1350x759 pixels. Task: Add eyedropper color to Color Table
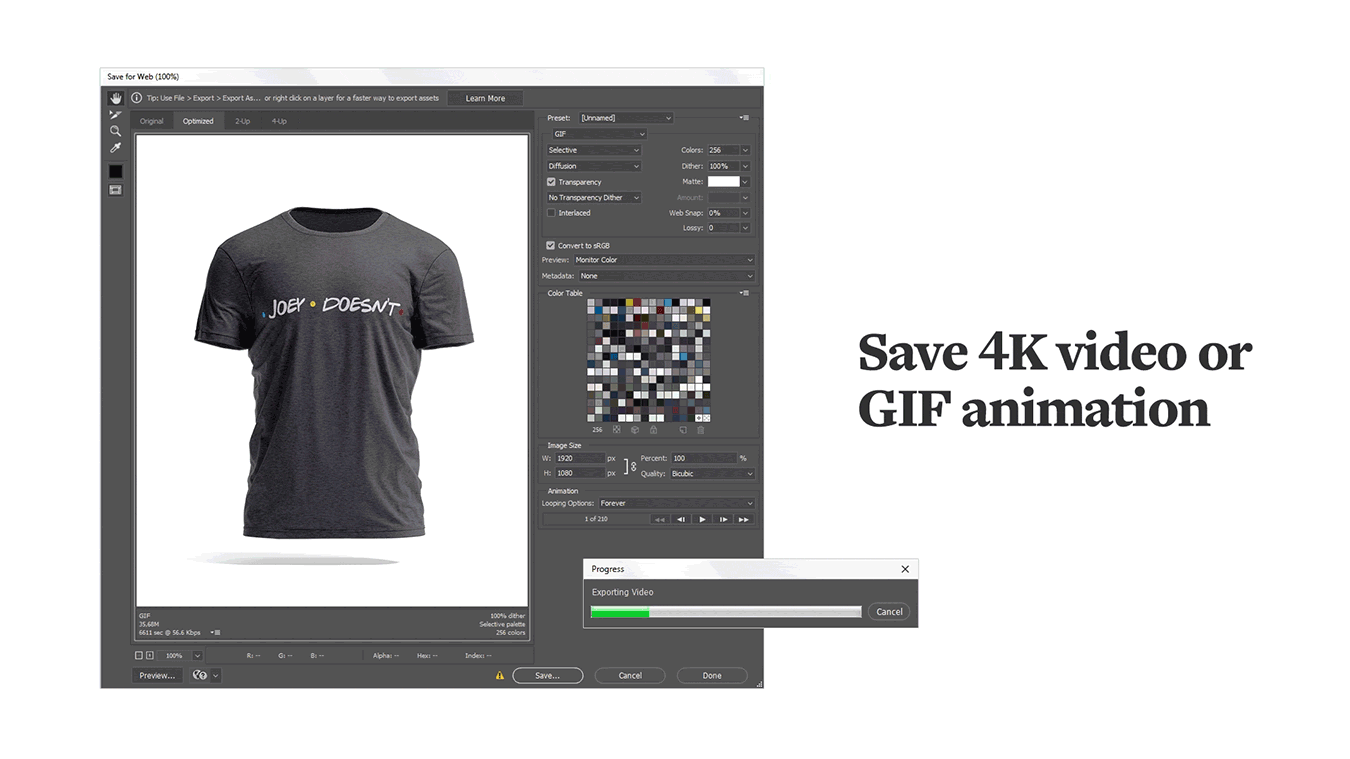pyautogui.click(x=683, y=430)
